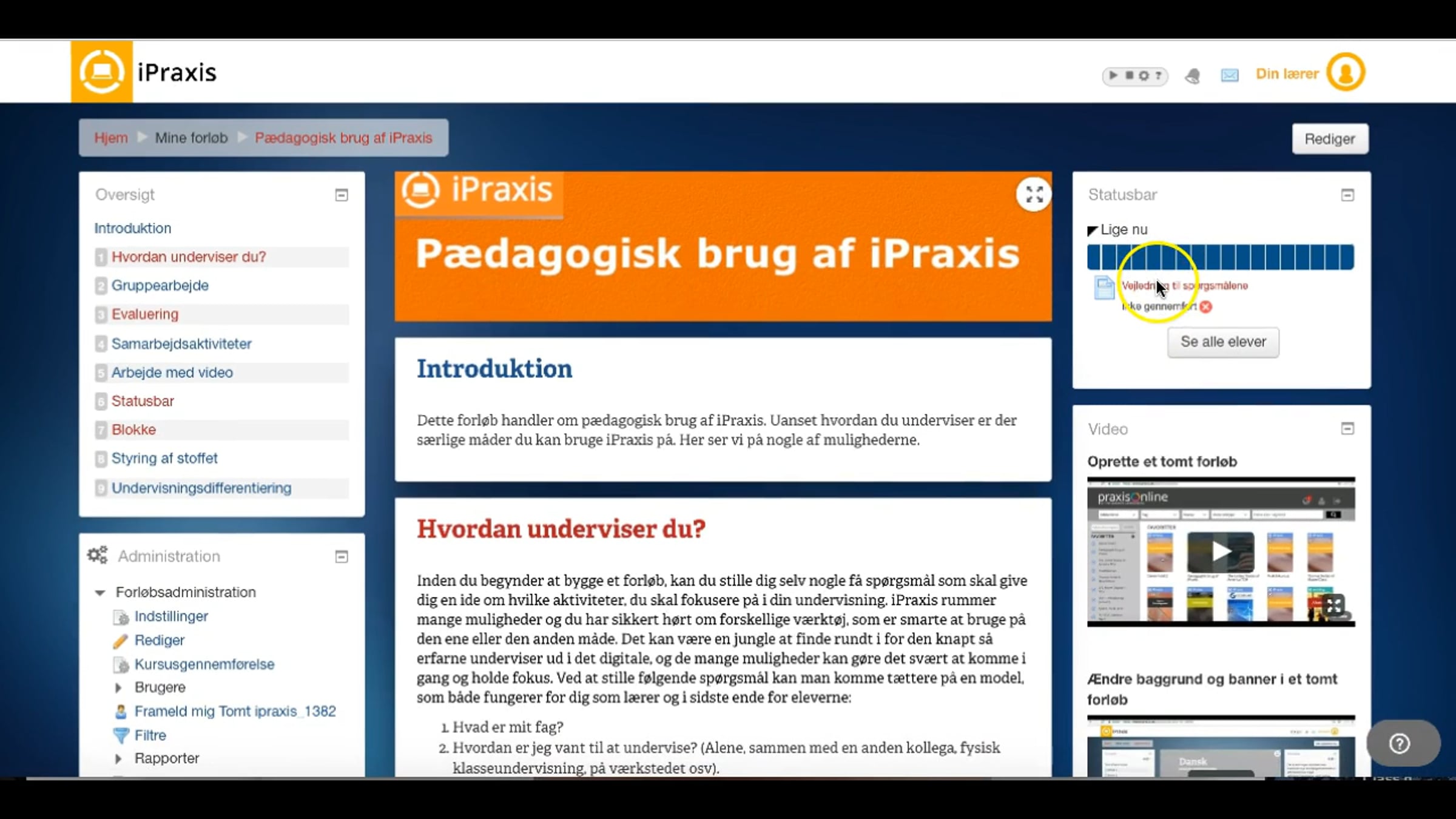The height and width of the screenshot is (819, 1456).
Task: Jump to Introduktion in the Oversigt list
Action: [133, 228]
